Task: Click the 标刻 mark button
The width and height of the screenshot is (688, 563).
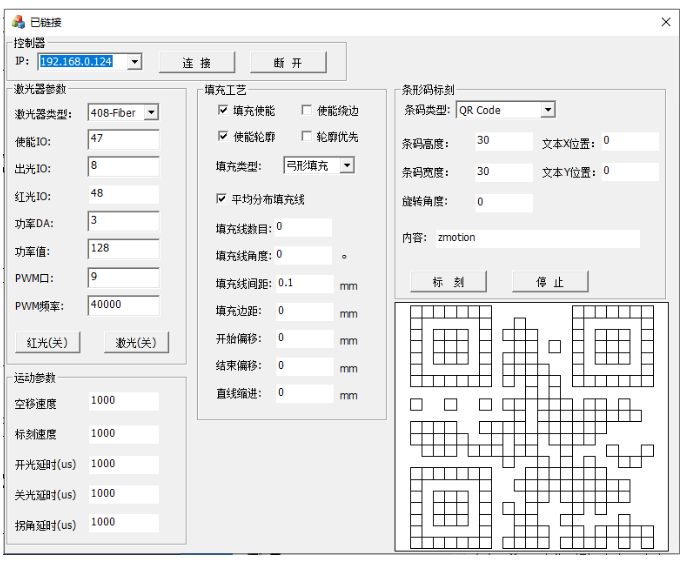Action: coord(448,282)
